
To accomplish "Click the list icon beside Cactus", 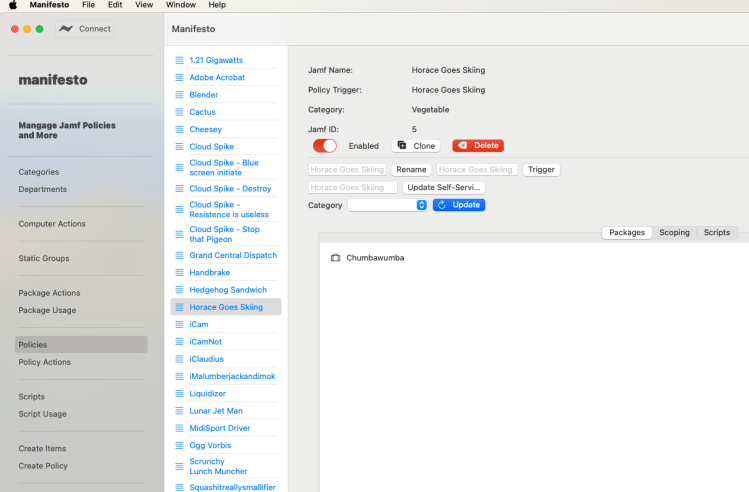I will pyautogui.click(x=180, y=112).
